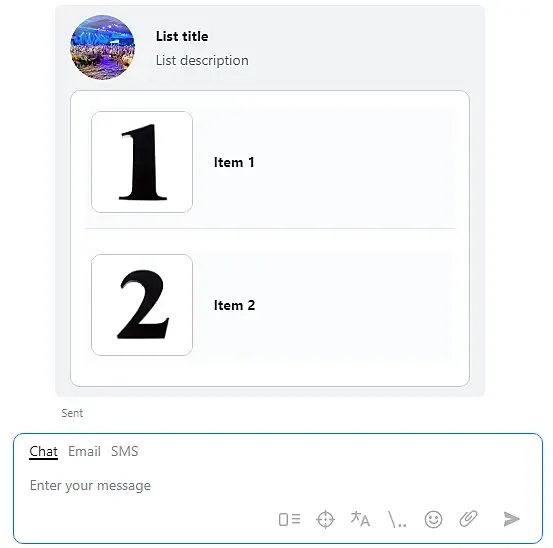
Task: Click the empty area in the Item 1 row
Action: pos(353,162)
